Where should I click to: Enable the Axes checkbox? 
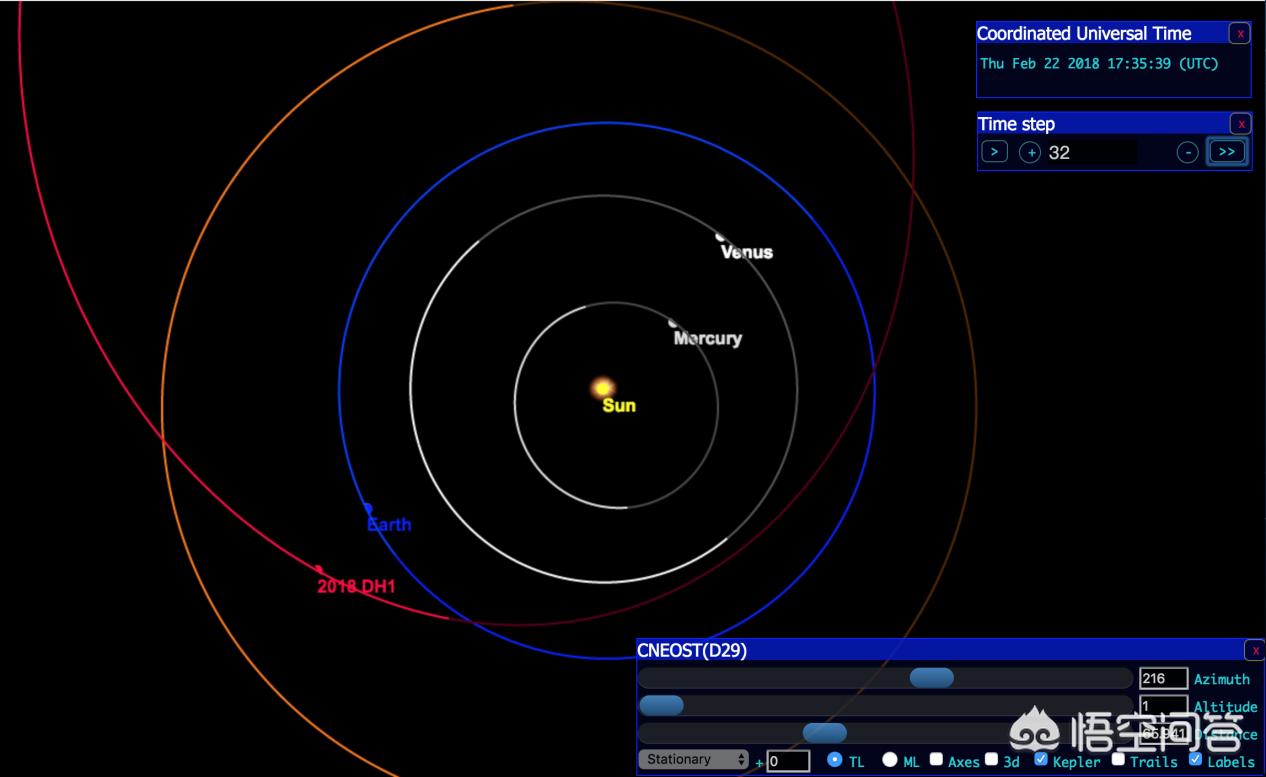(937, 759)
